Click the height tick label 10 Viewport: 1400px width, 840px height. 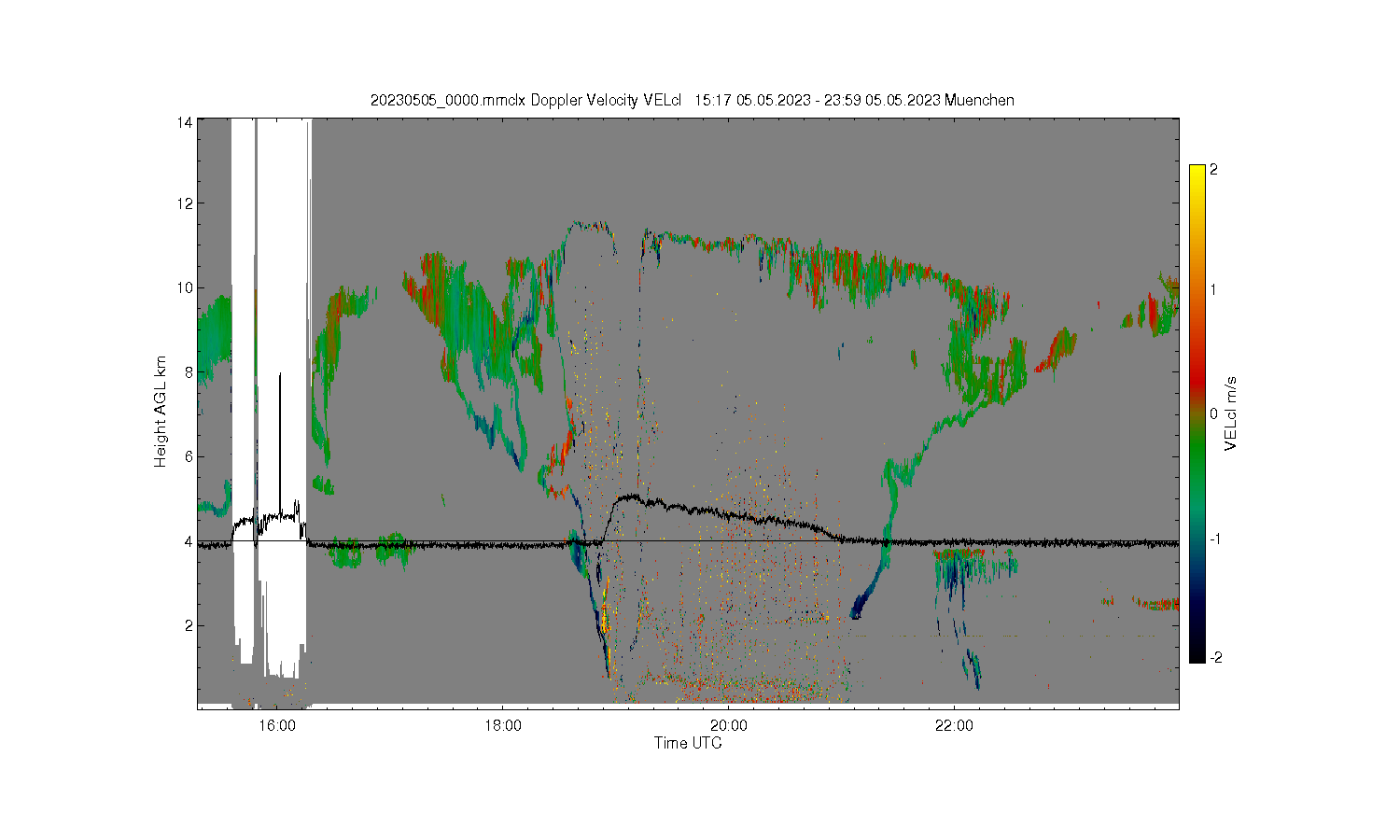(185, 287)
